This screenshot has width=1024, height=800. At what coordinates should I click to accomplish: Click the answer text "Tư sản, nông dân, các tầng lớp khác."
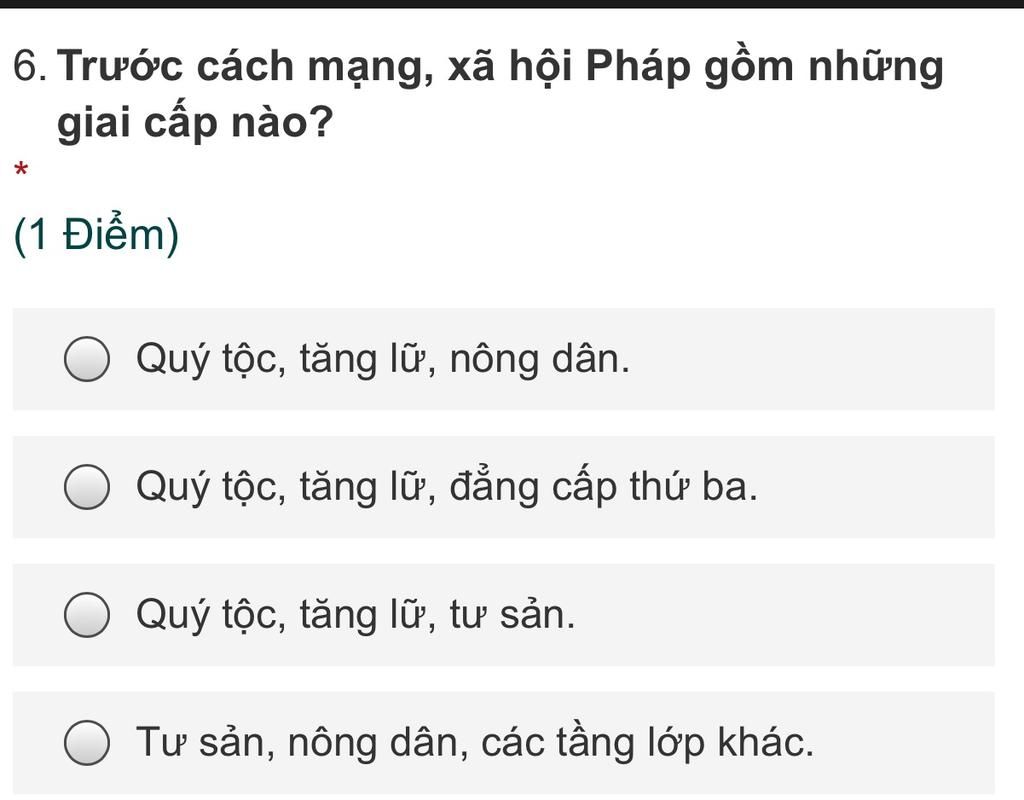[x=474, y=743]
